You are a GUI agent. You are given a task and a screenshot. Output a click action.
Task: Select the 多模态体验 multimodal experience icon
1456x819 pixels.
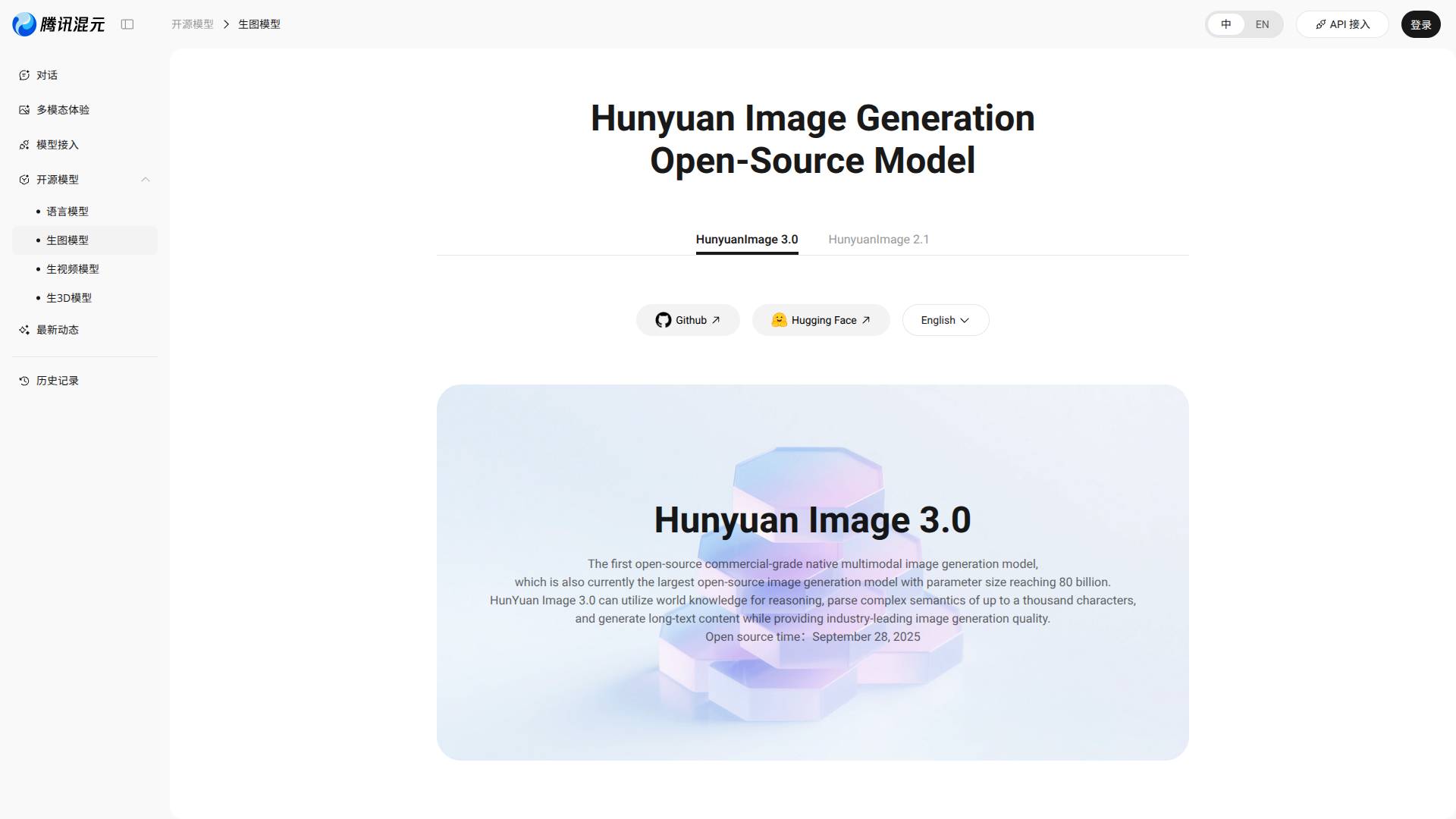click(24, 110)
